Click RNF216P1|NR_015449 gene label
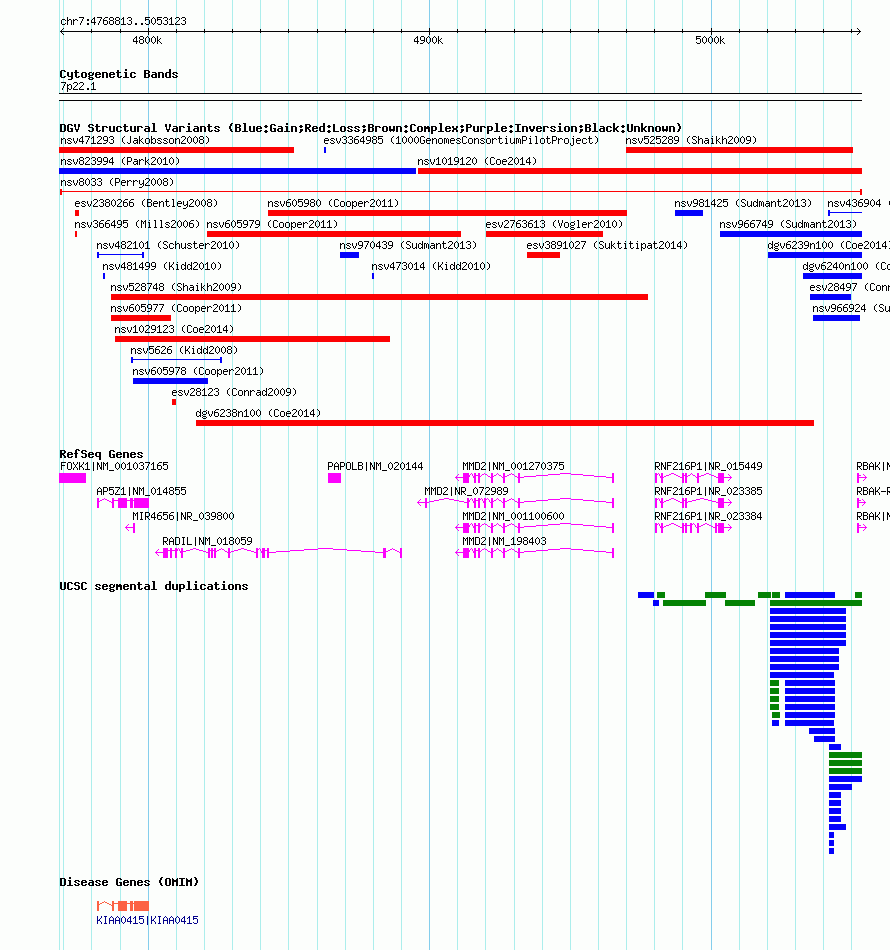This screenshot has height=950, width=890. [x=708, y=467]
